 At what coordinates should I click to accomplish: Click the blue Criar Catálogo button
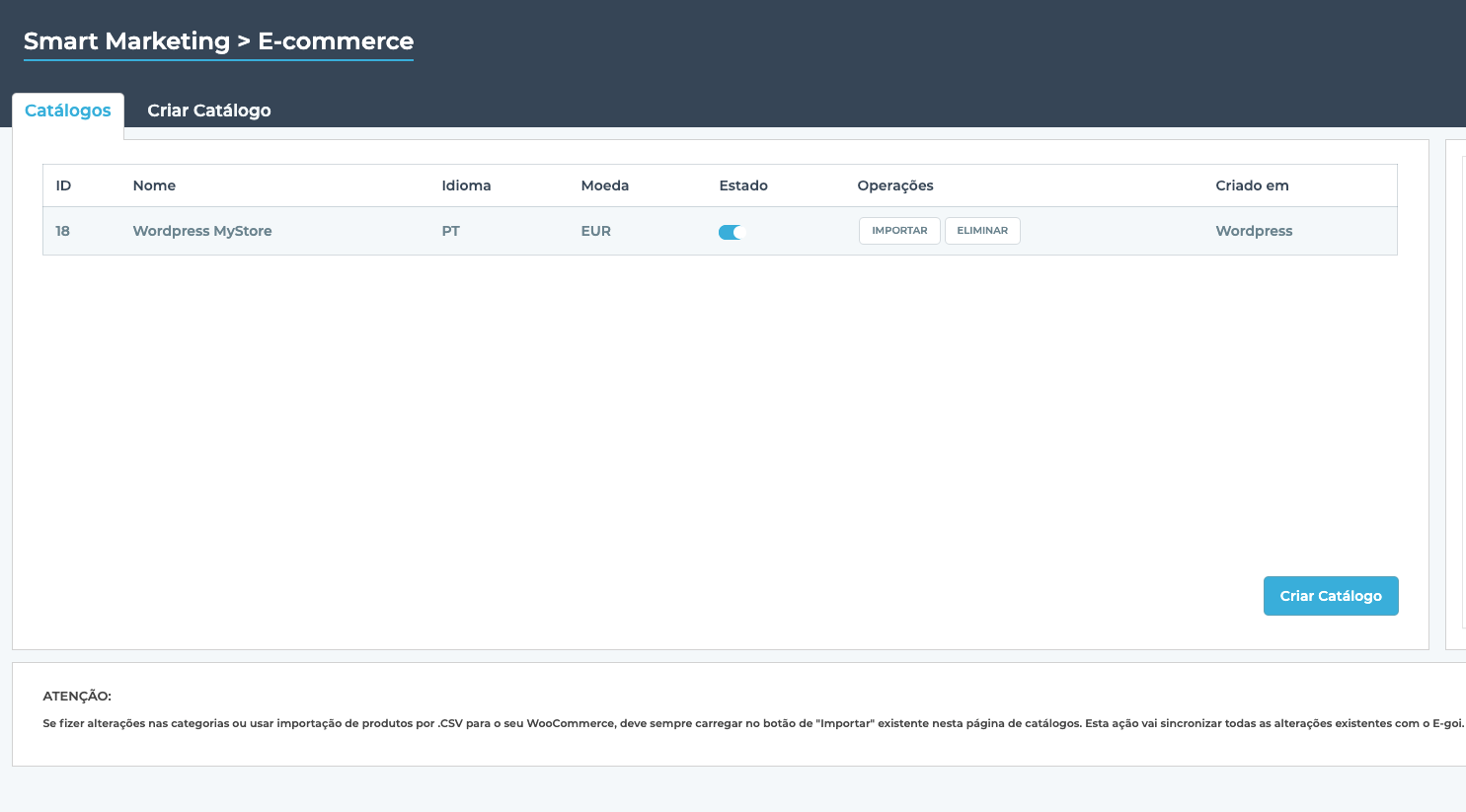tap(1331, 596)
